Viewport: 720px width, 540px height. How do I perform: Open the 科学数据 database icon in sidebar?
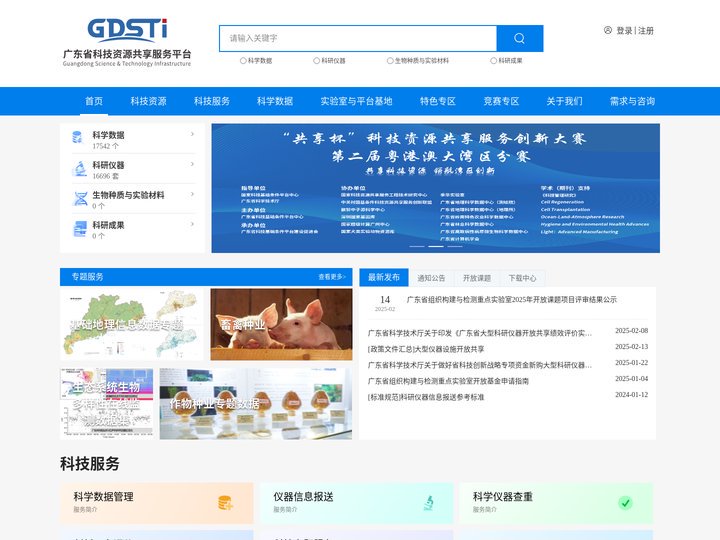point(78,137)
